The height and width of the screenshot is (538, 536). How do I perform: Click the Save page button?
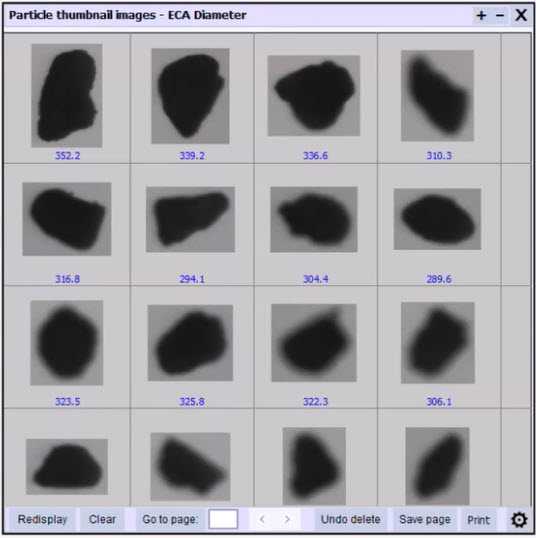(x=425, y=519)
